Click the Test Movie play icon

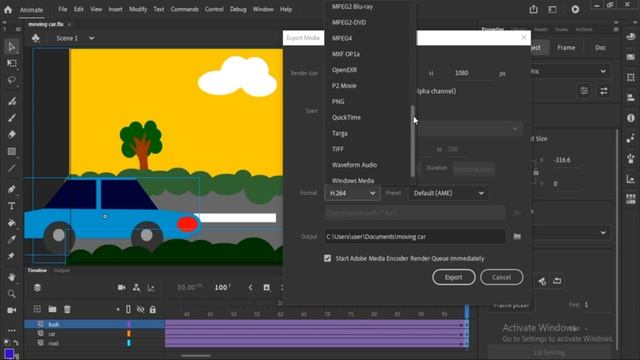[x=575, y=9]
